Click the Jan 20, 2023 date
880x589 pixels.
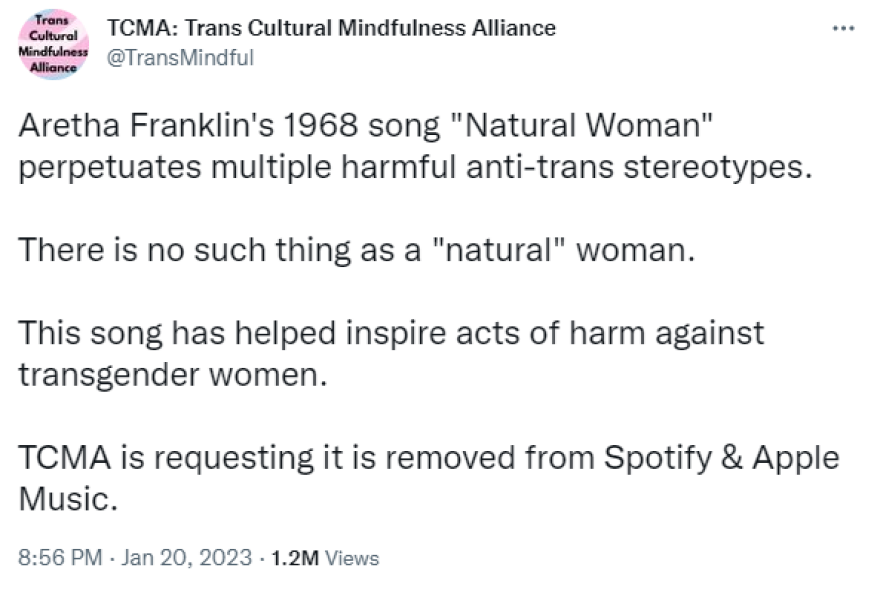[x=187, y=558]
